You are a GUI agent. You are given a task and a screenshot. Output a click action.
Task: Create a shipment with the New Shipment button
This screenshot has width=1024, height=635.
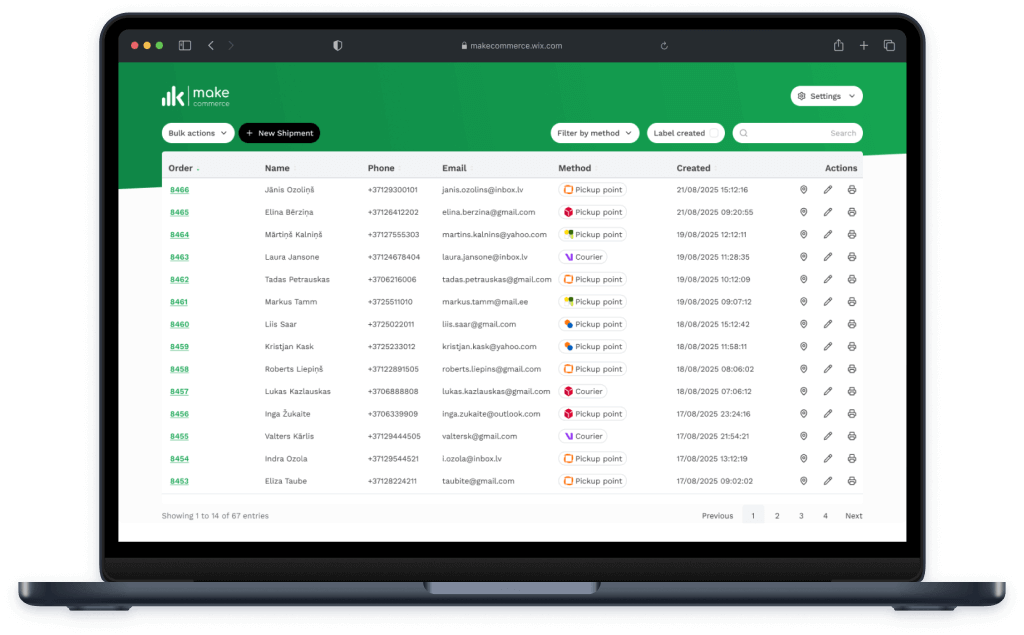279,133
